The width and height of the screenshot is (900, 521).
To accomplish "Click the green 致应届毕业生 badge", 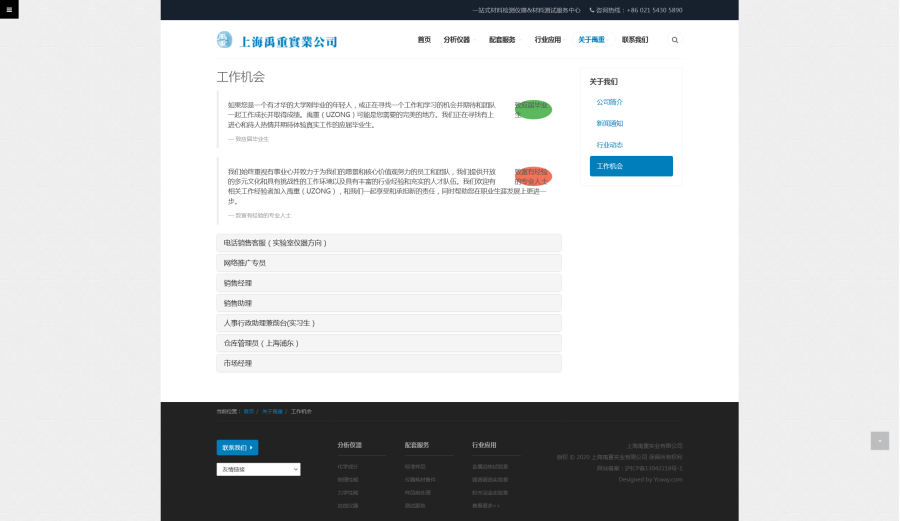I will [x=533, y=109].
